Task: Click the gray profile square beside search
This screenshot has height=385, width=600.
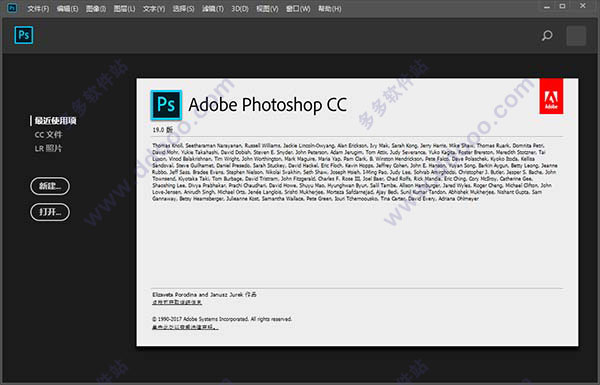Action: pyautogui.click(x=576, y=36)
